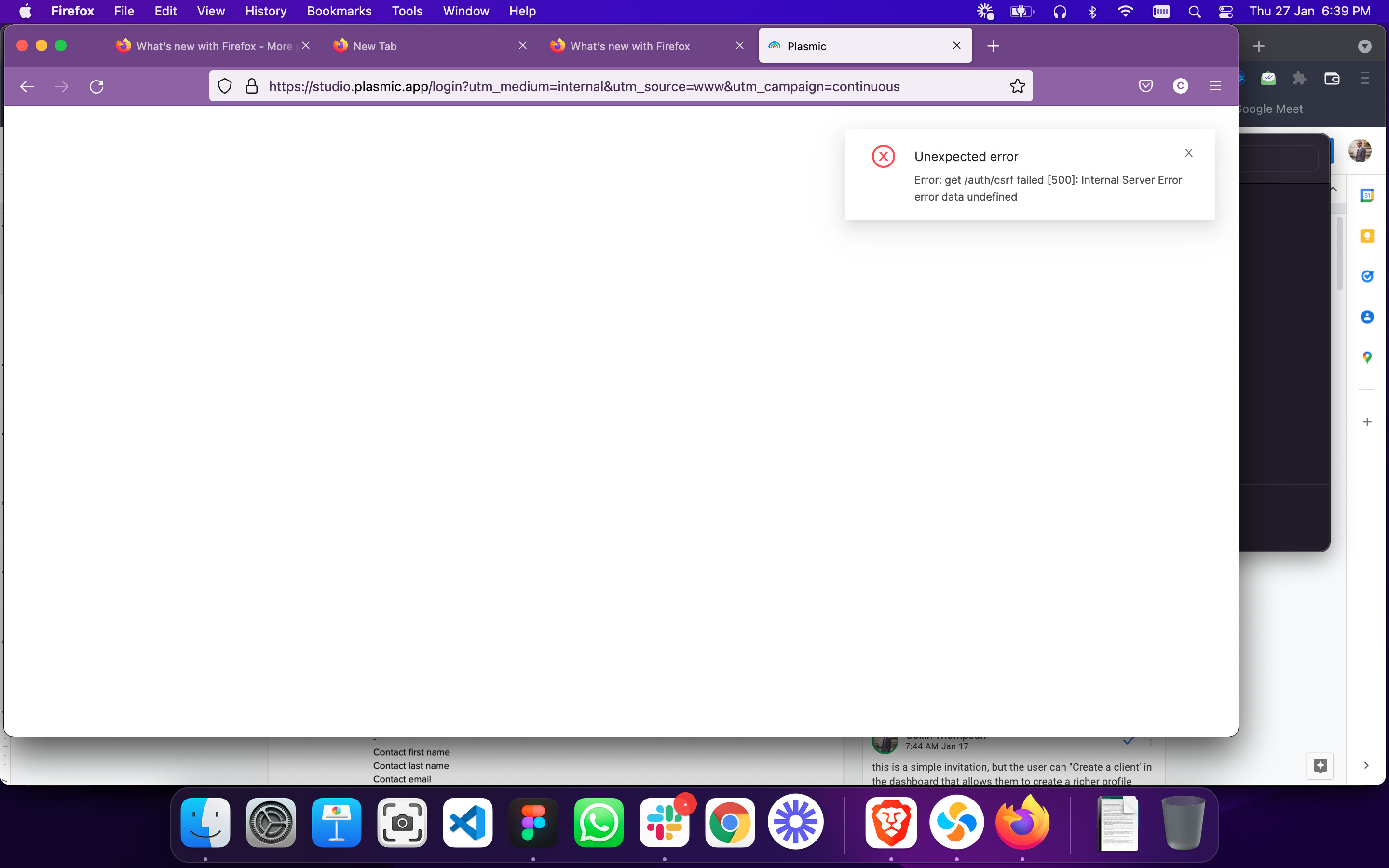The width and height of the screenshot is (1389, 868).
Task: Click the Firefox back arrow
Action: tap(27, 86)
